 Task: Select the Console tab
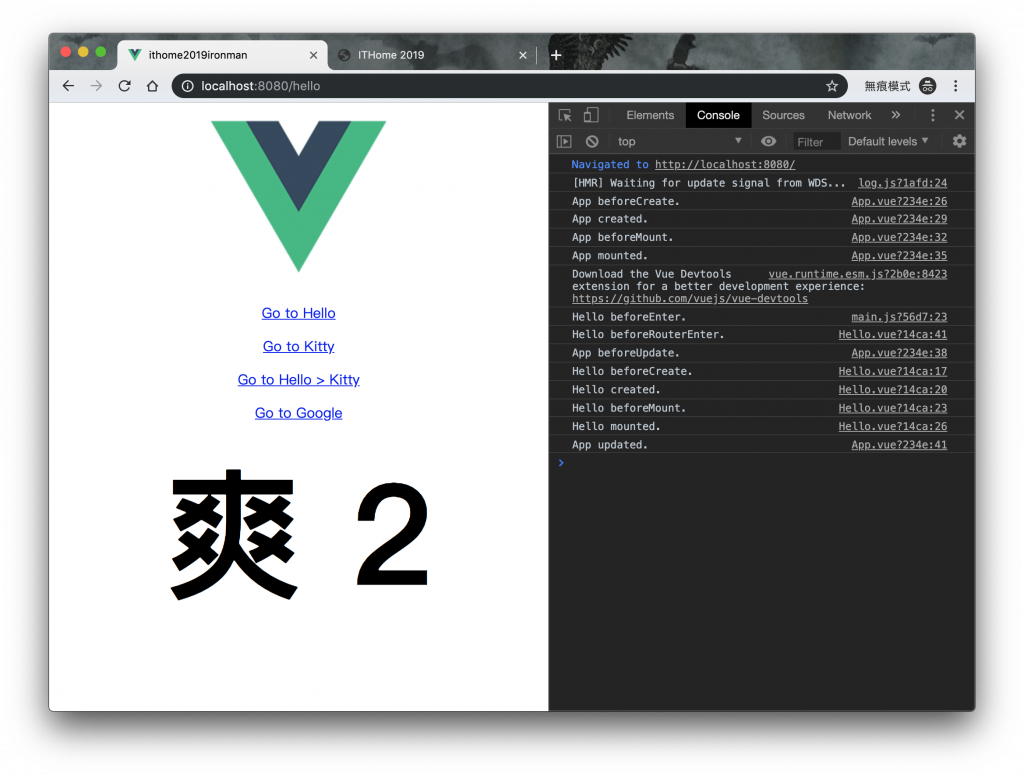click(718, 115)
